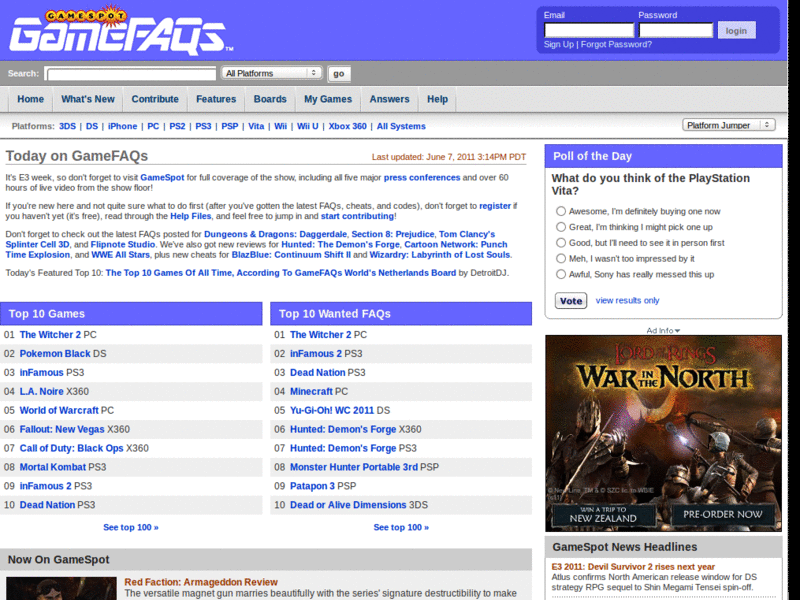Screen dimensions: 800x600
Task: Focus the Password input field
Action: (676, 31)
